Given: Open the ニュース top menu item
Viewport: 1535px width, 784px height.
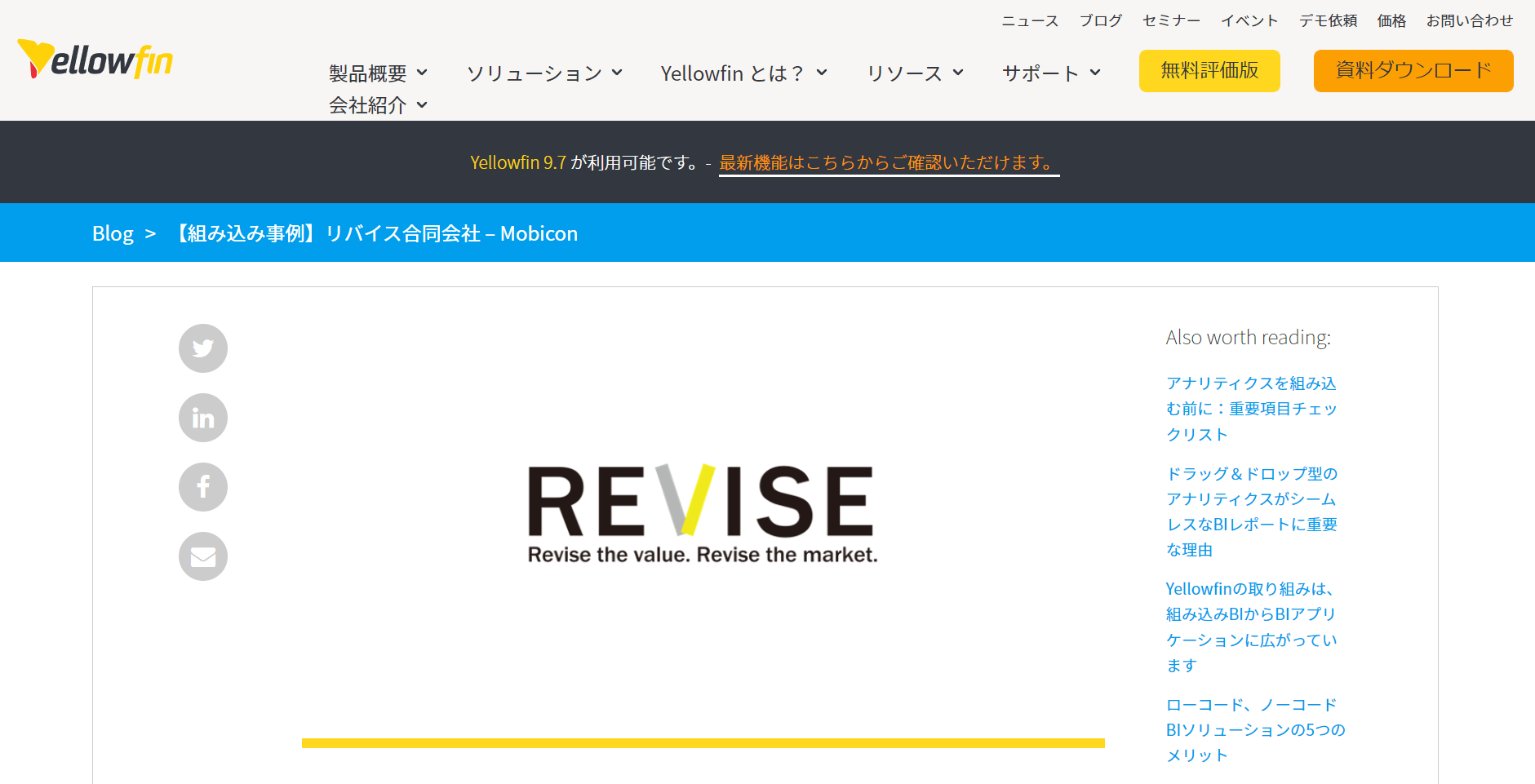Looking at the screenshot, I should (x=1030, y=20).
